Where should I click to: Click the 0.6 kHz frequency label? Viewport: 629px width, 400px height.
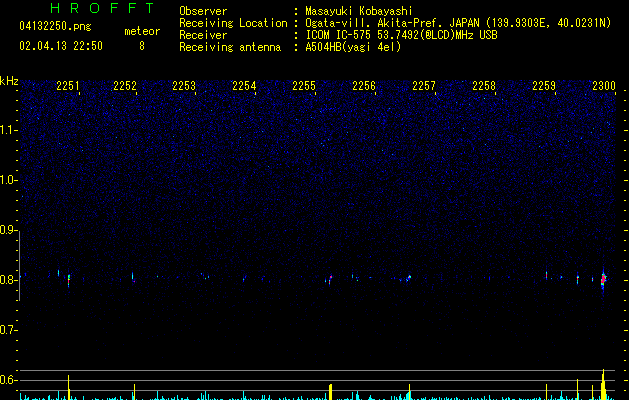pos(8,380)
